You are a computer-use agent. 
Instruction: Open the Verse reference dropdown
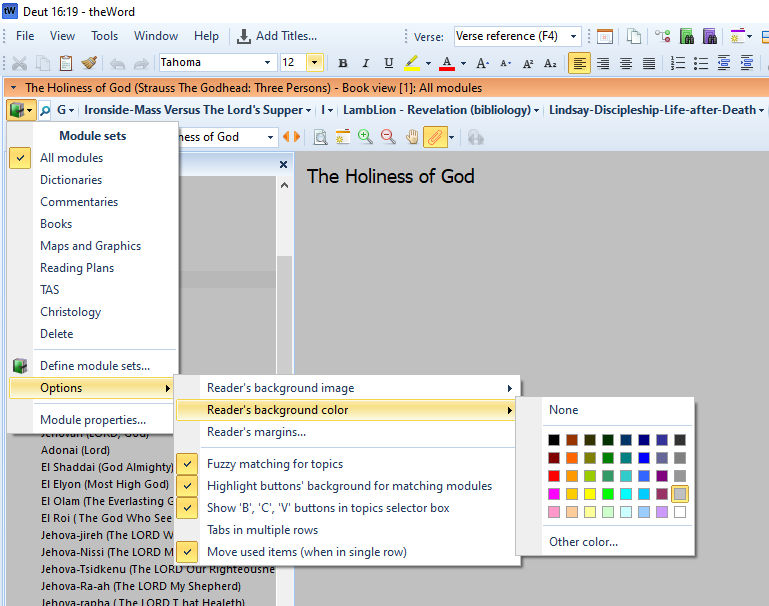[573, 36]
